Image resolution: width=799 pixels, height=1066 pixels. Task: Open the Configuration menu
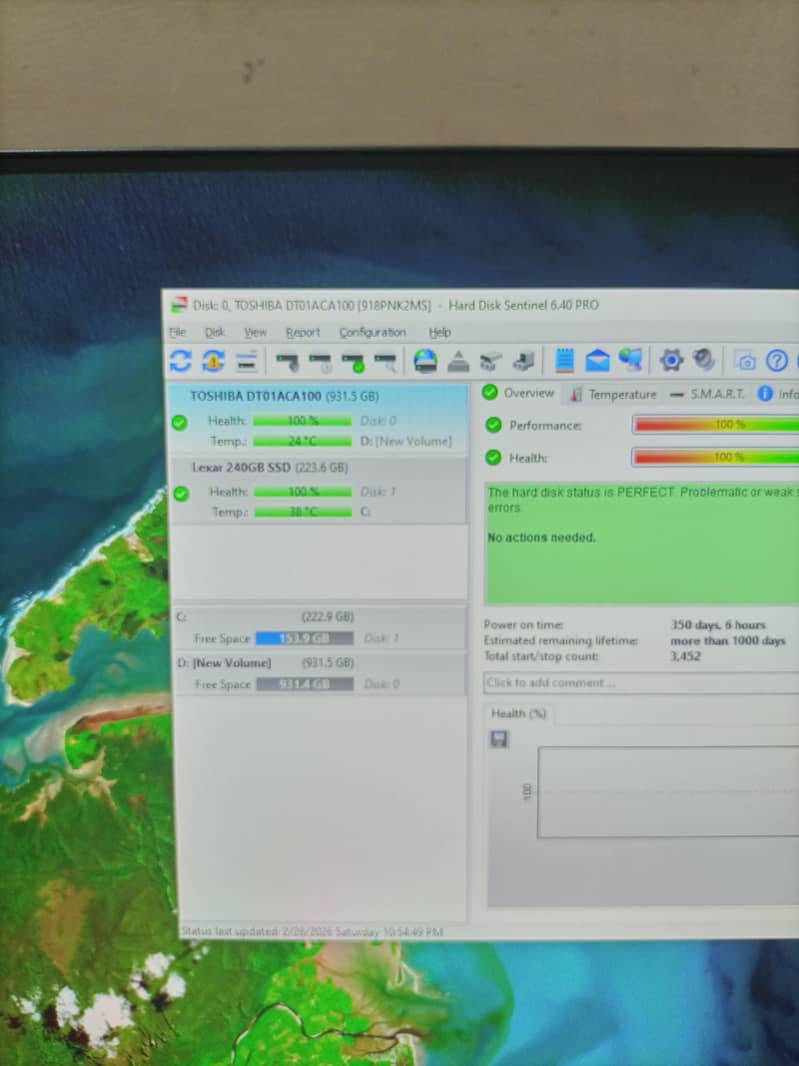click(372, 332)
